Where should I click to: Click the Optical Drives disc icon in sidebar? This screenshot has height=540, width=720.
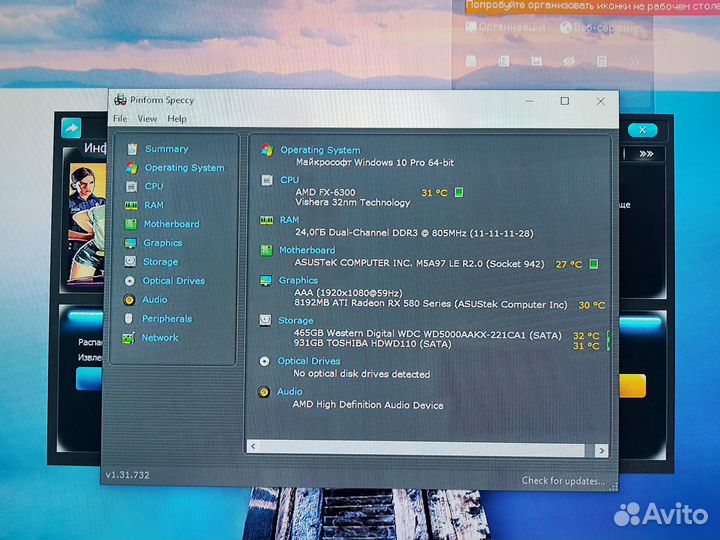(130, 281)
